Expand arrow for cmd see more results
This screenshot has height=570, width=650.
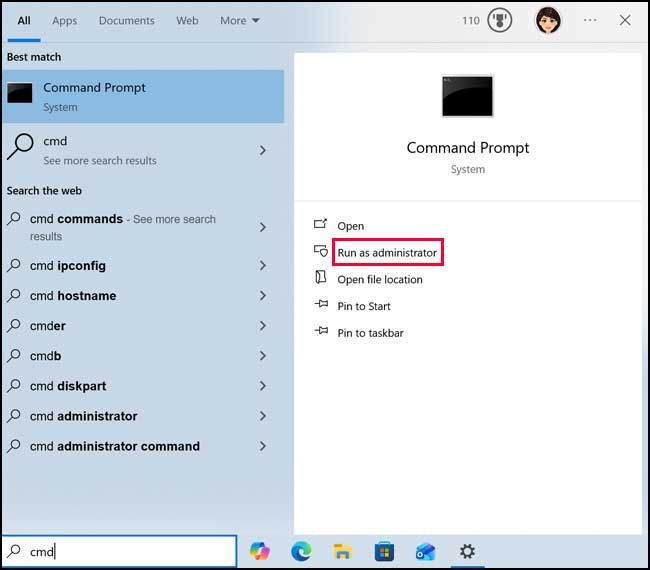point(262,150)
